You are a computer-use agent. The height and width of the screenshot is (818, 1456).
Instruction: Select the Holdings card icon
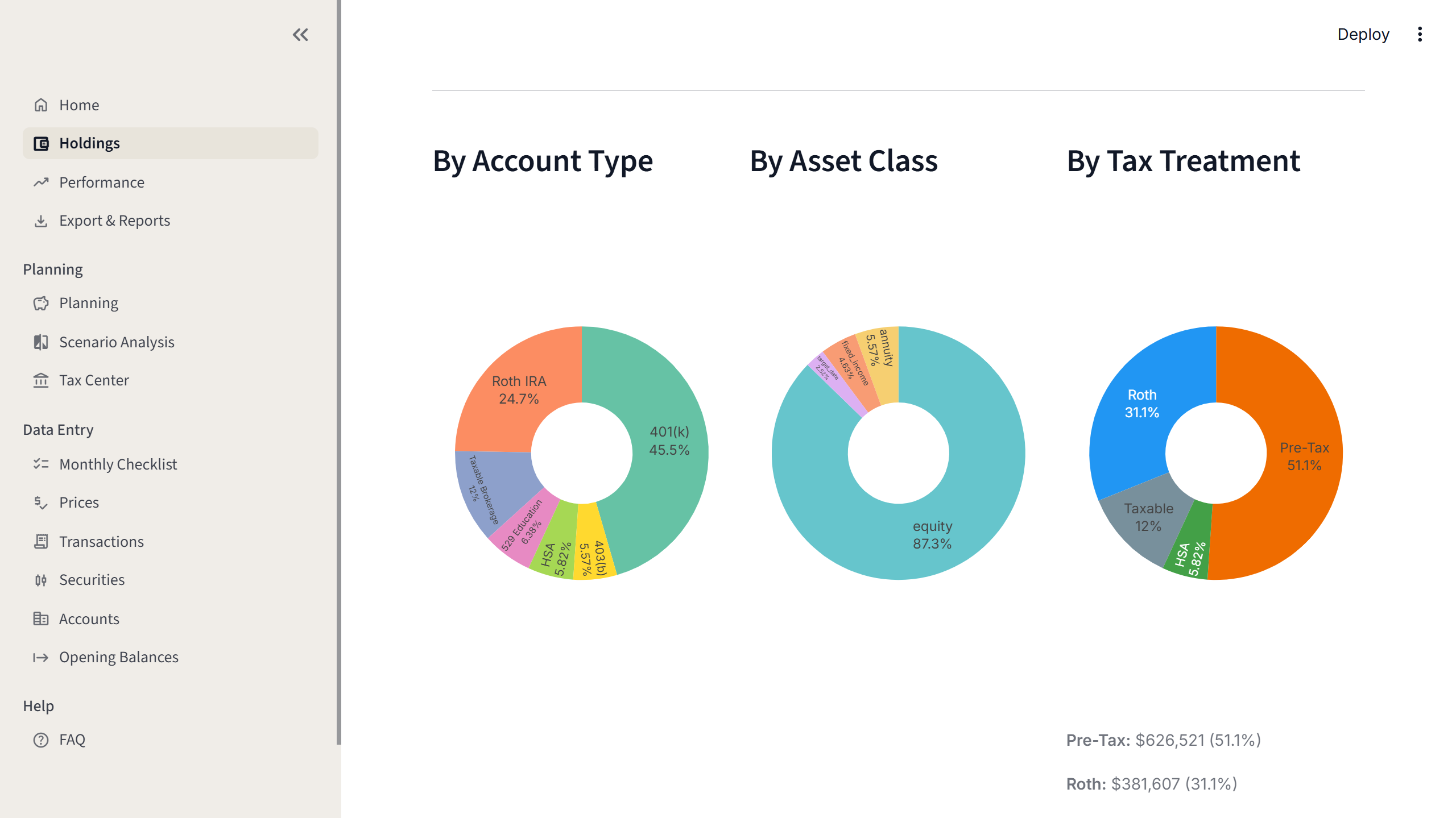pyautogui.click(x=40, y=143)
